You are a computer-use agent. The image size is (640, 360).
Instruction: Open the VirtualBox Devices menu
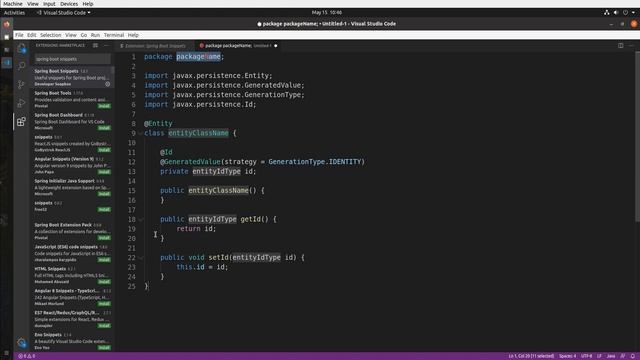pyautogui.click(x=69, y=4)
